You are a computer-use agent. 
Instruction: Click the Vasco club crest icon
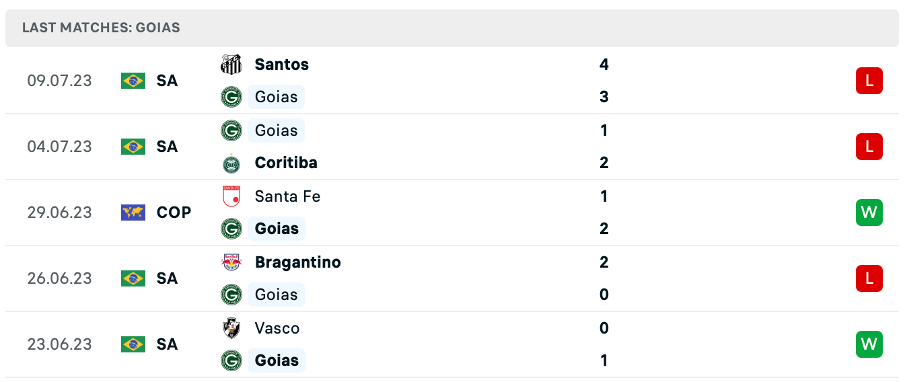(x=231, y=328)
